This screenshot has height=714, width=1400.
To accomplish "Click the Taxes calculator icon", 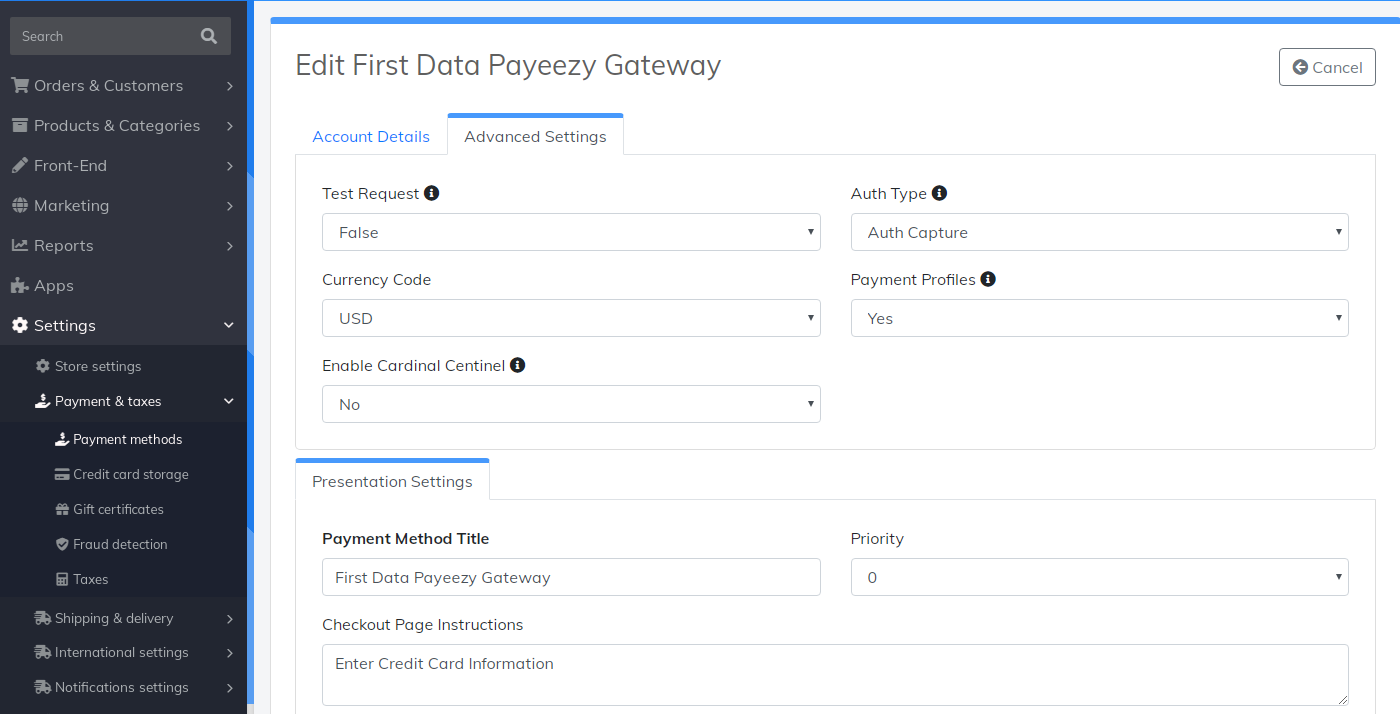I will pyautogui.click(x=62, y=579).
